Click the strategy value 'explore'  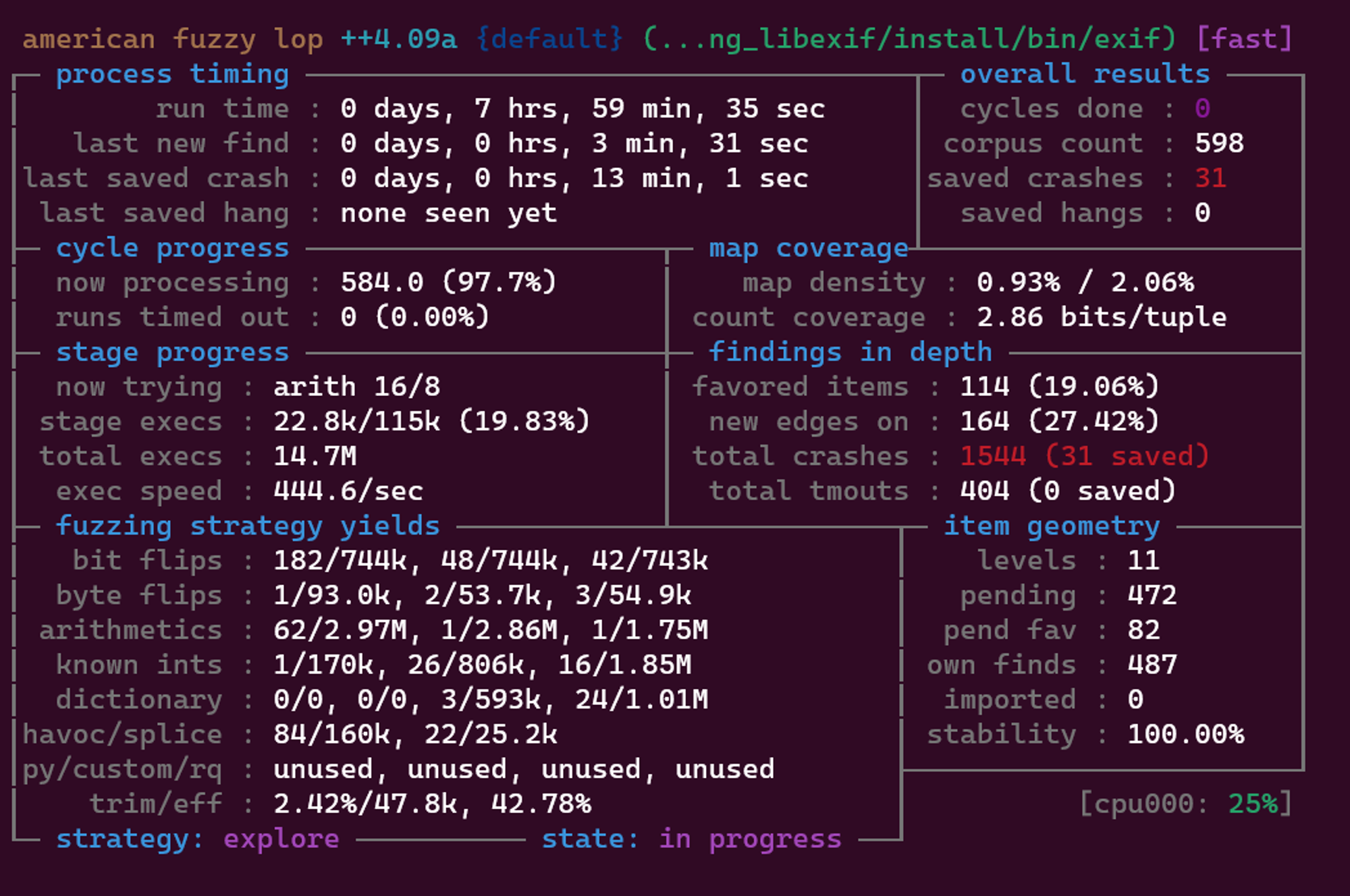coord(281,839)
